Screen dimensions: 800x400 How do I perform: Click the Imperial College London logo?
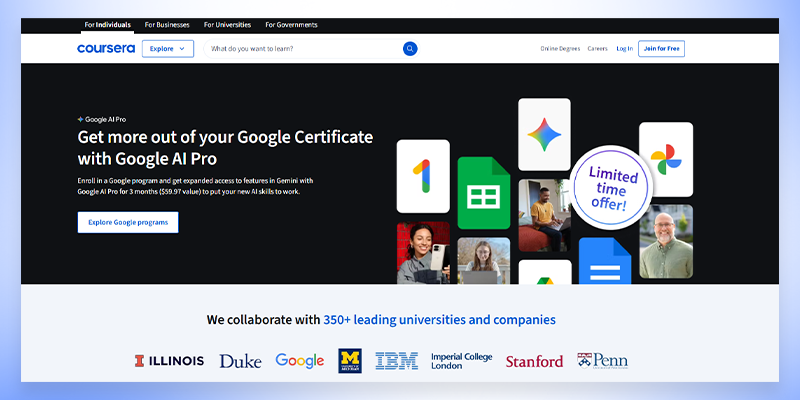coord(461,361)
